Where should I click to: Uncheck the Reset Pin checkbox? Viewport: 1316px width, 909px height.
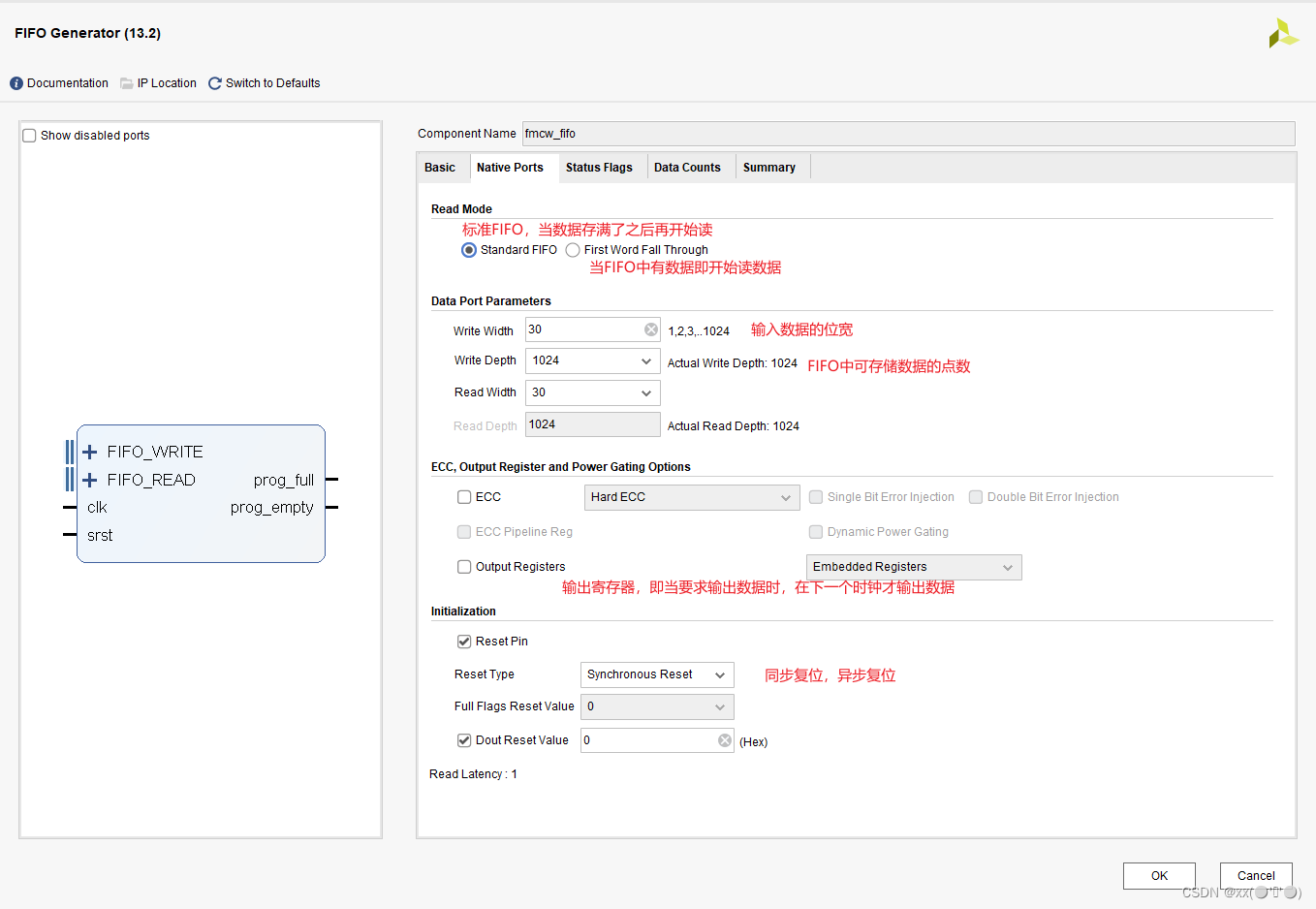(x=464, y=642)
